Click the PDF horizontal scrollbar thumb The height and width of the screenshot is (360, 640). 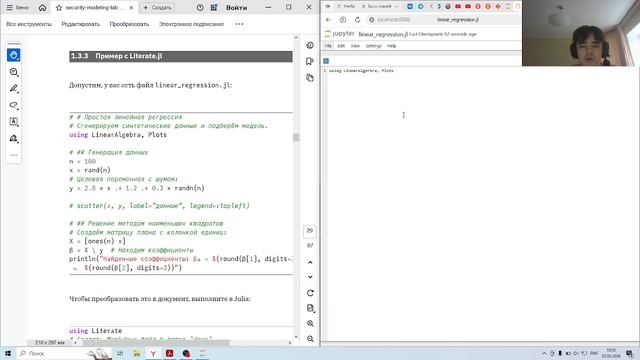[x=156, y=342]
